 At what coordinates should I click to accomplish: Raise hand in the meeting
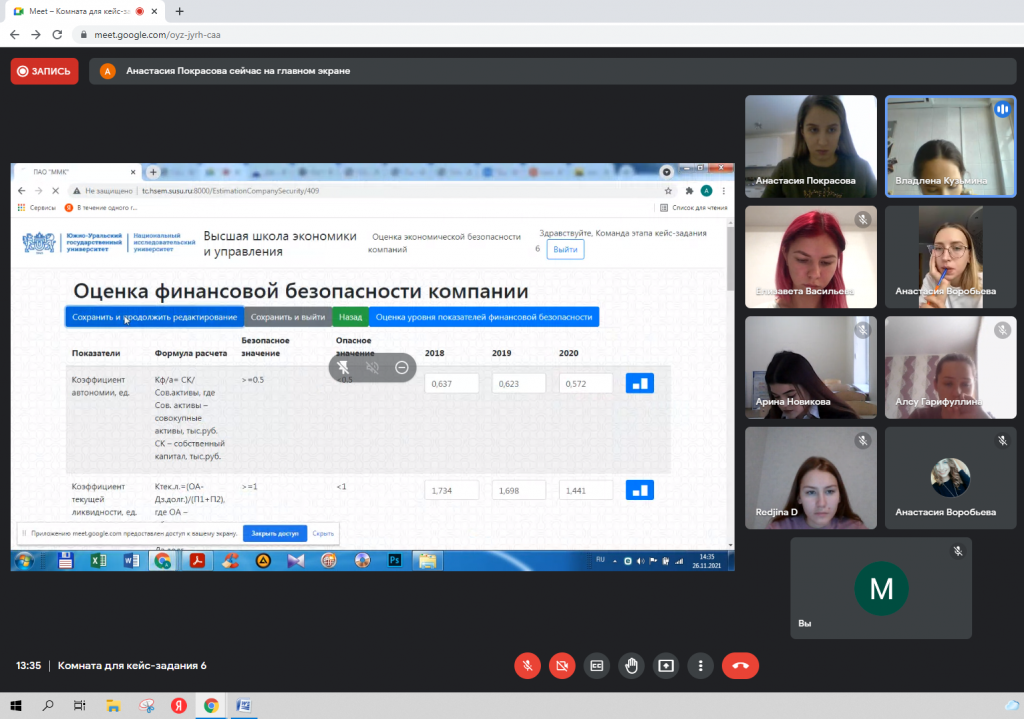click(x=631, y=665)
